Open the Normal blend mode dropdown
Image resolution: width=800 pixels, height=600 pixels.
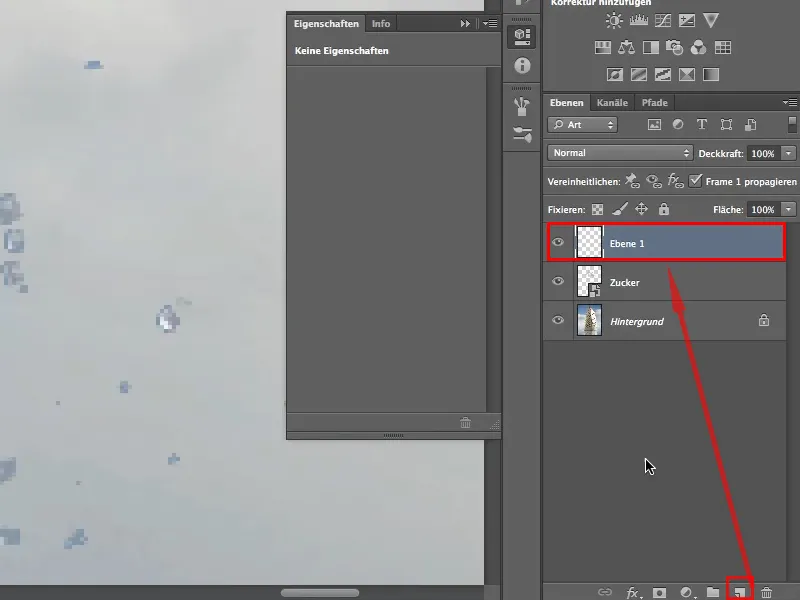pos(620,153)
